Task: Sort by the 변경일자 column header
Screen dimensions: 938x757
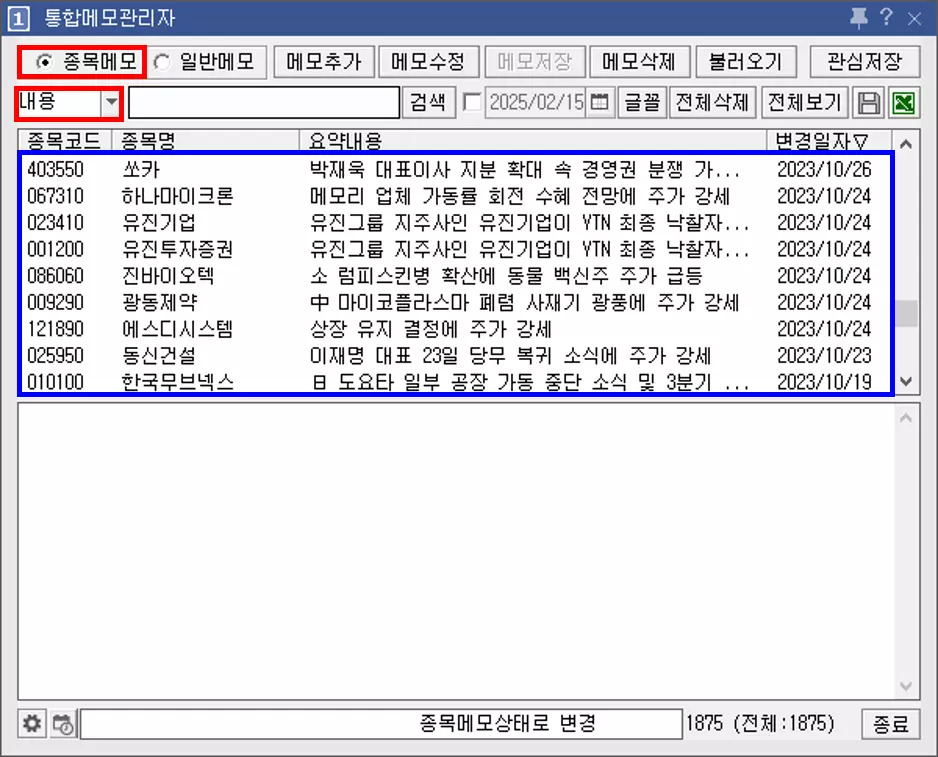Action: coord(829,141)
